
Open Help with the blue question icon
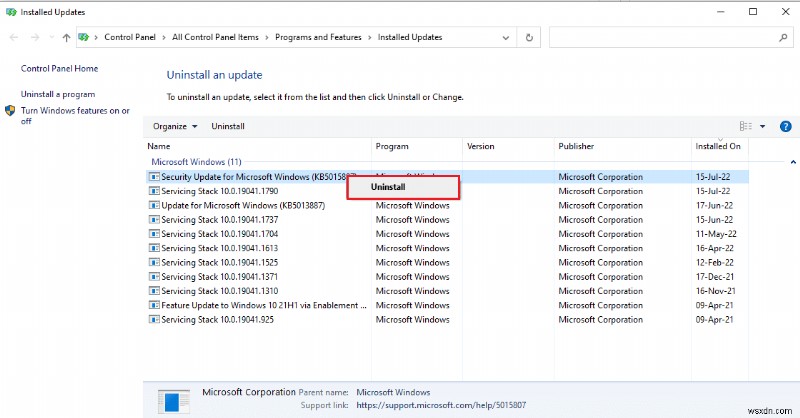click(x=786, y=126)
